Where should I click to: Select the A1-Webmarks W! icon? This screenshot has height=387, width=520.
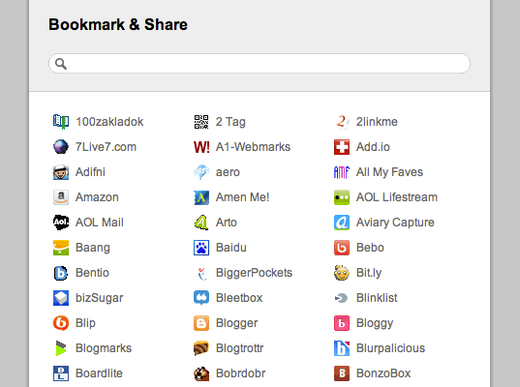point(201,147)
